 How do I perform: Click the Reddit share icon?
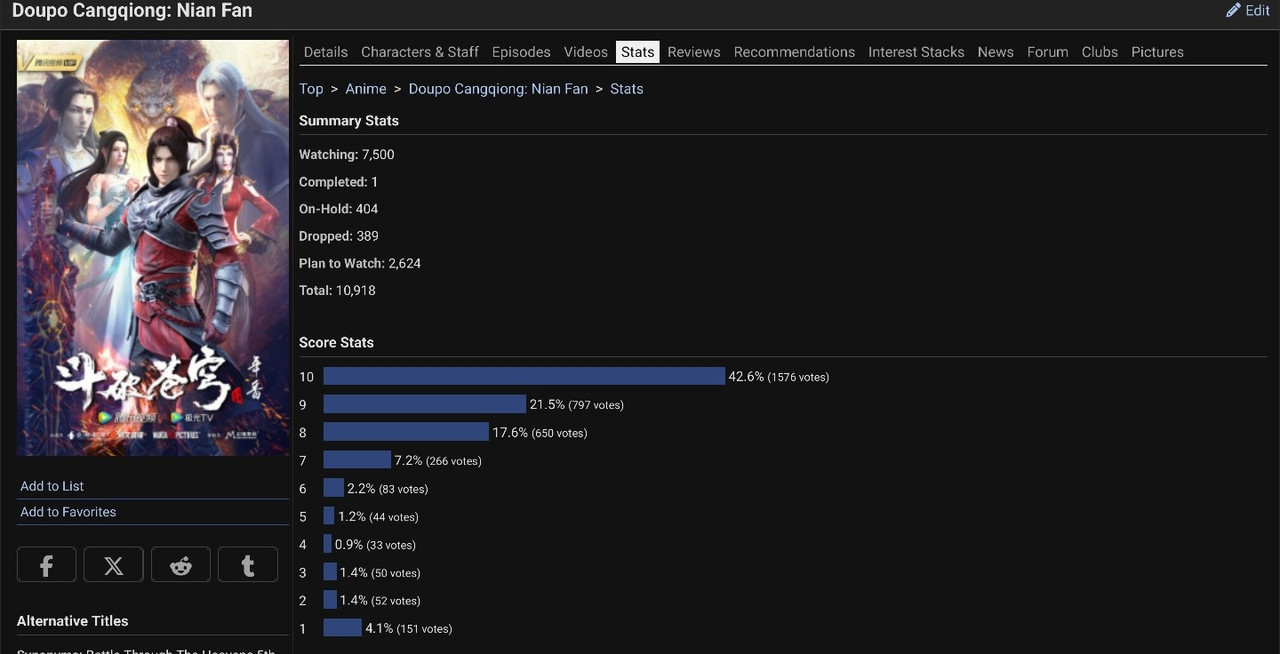point(180,565)
